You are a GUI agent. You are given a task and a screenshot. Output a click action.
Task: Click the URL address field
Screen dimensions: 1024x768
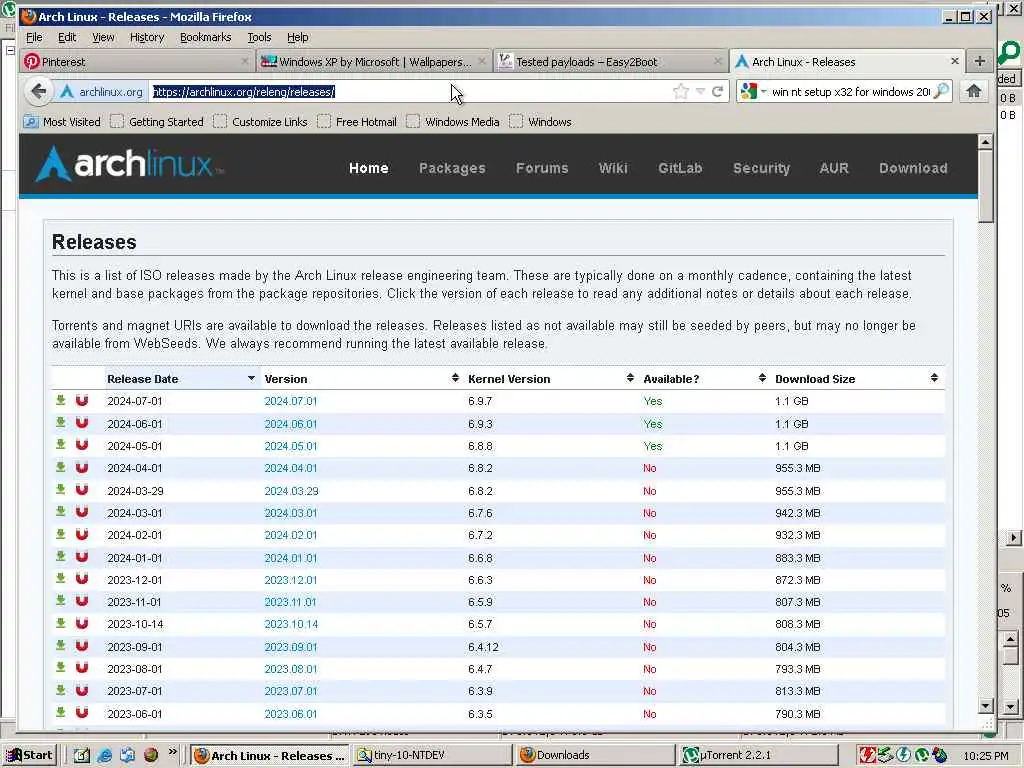pos(409,91)
